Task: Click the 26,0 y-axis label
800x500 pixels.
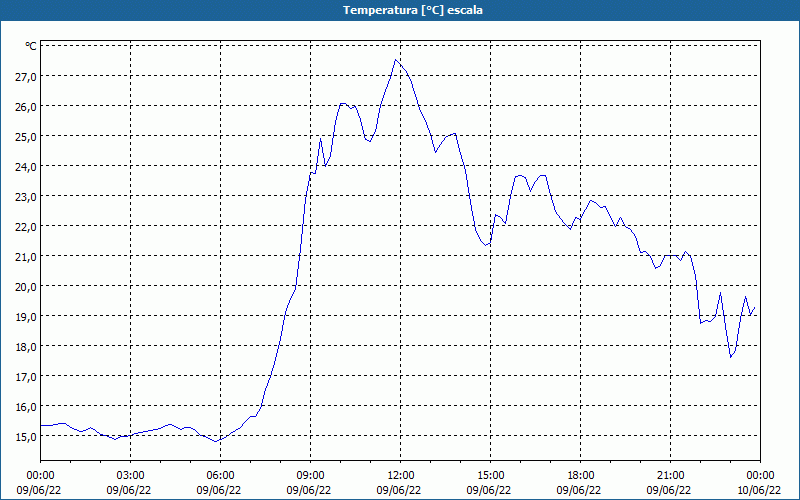Action: (26, 107)
